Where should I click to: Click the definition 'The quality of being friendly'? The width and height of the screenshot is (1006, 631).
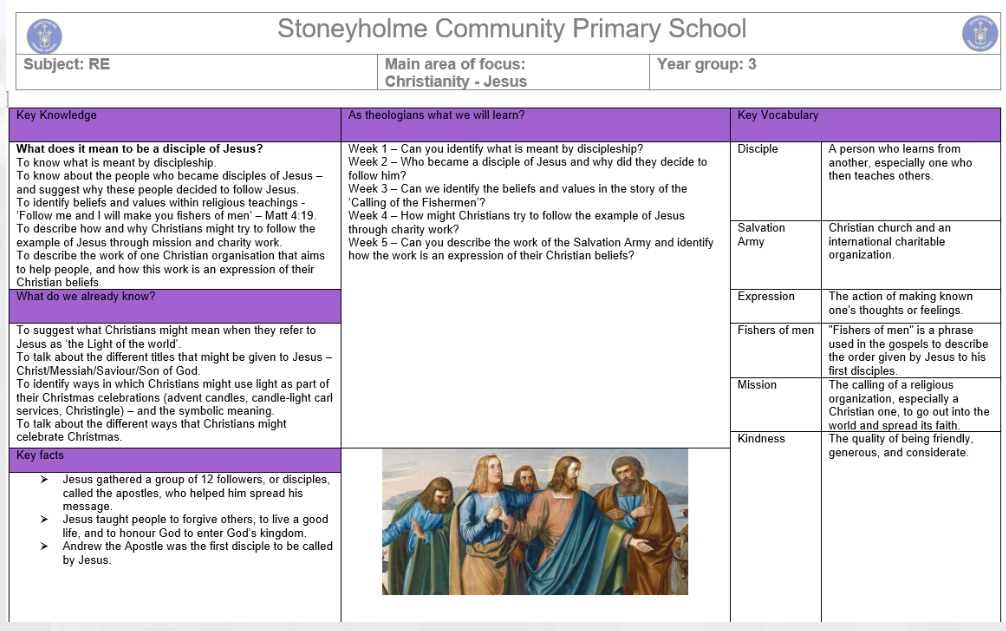point(901,446)
